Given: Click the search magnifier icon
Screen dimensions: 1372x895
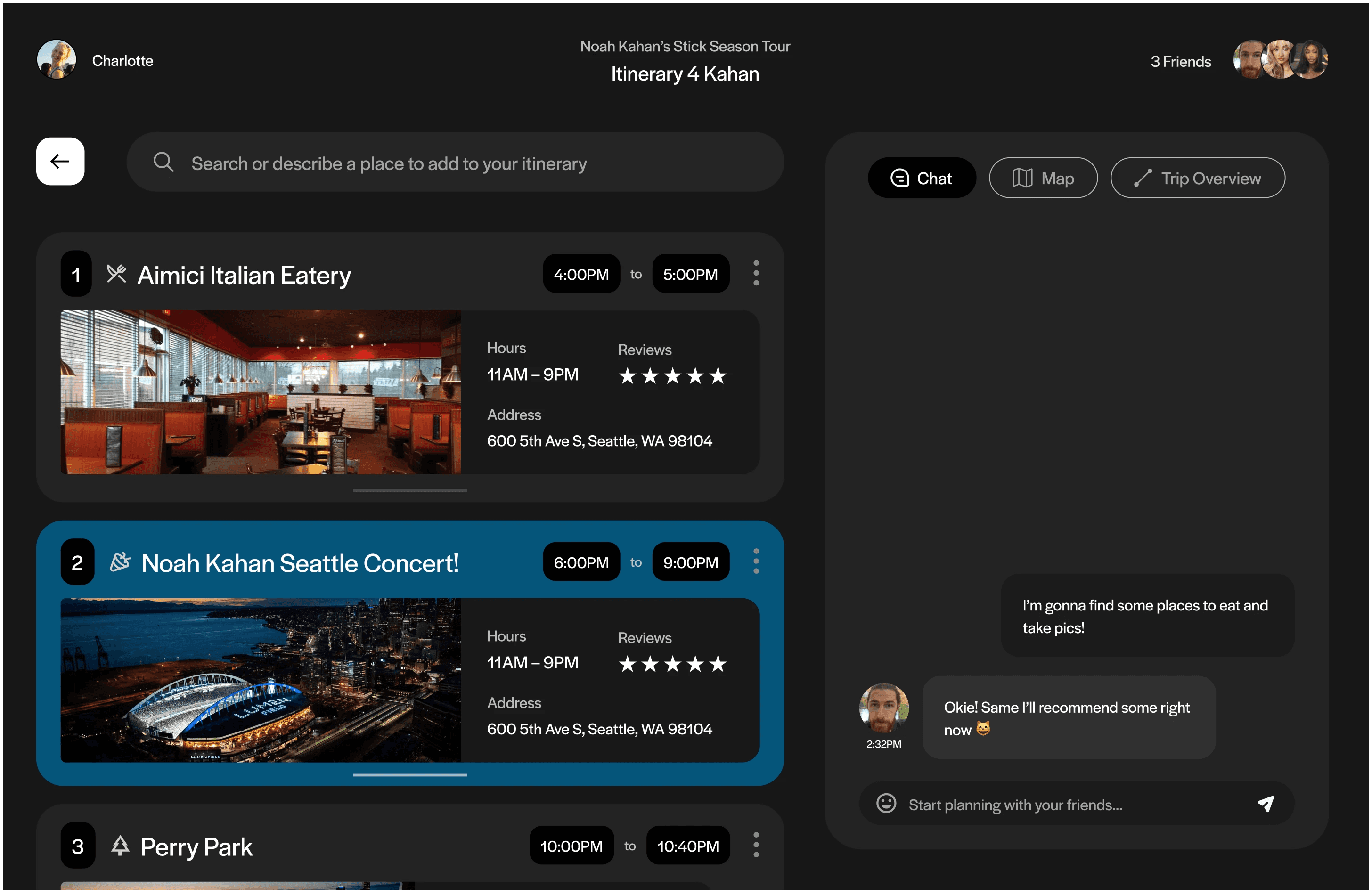Looking at the screenshot, I should point(163,162).
